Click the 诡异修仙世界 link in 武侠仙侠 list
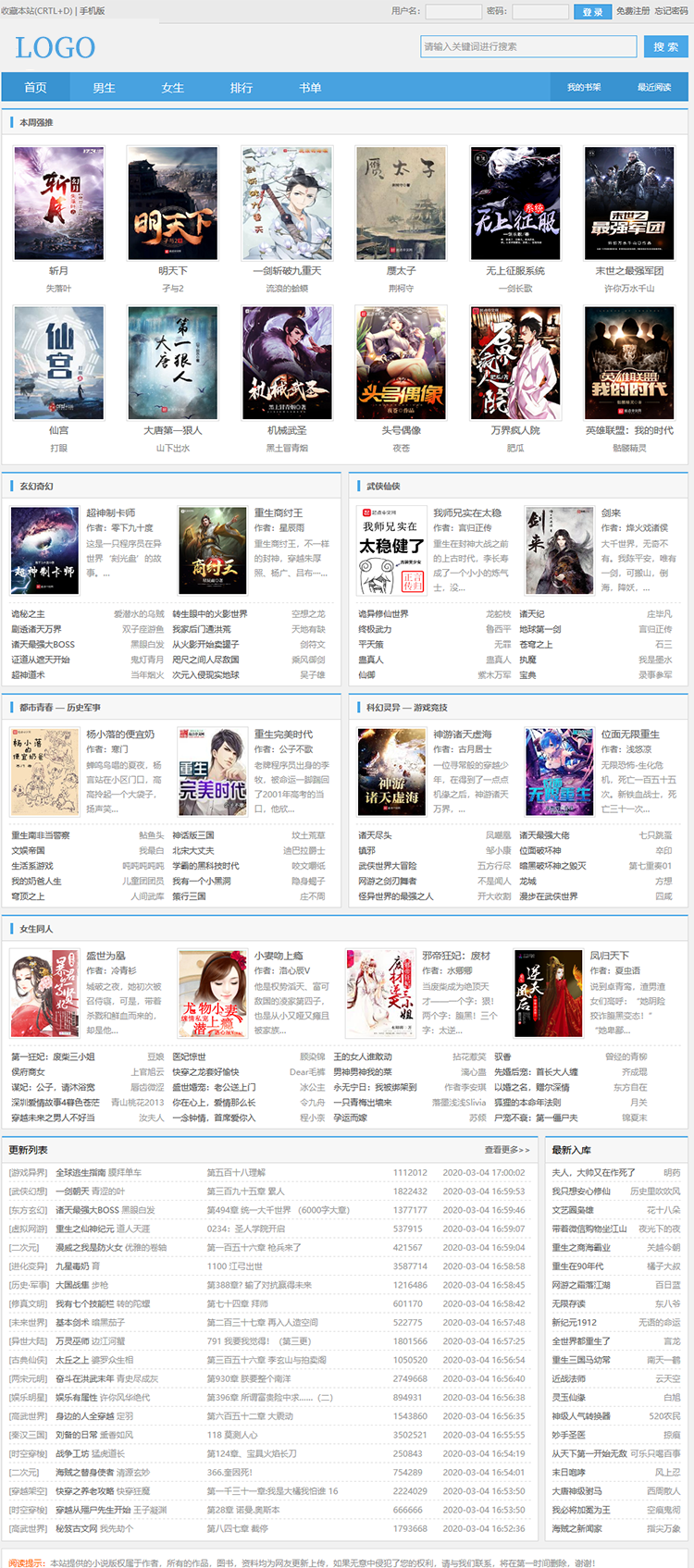The image size is (694, 1568). 383,614
